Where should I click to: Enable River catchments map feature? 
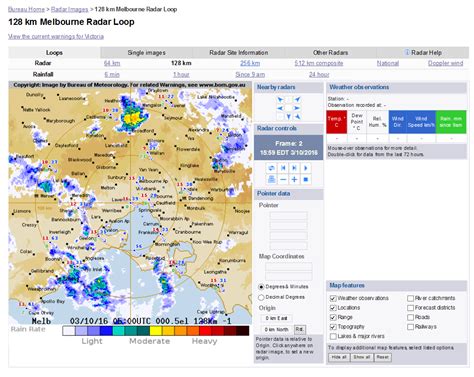tap(410, 298)
